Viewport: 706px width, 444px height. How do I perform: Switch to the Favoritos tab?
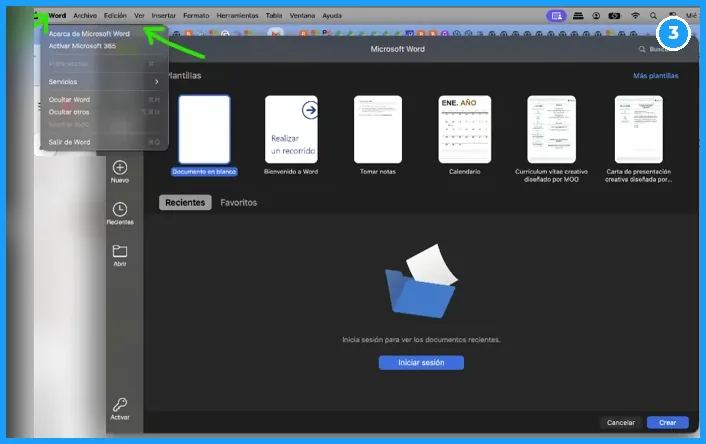click(239, 203)
